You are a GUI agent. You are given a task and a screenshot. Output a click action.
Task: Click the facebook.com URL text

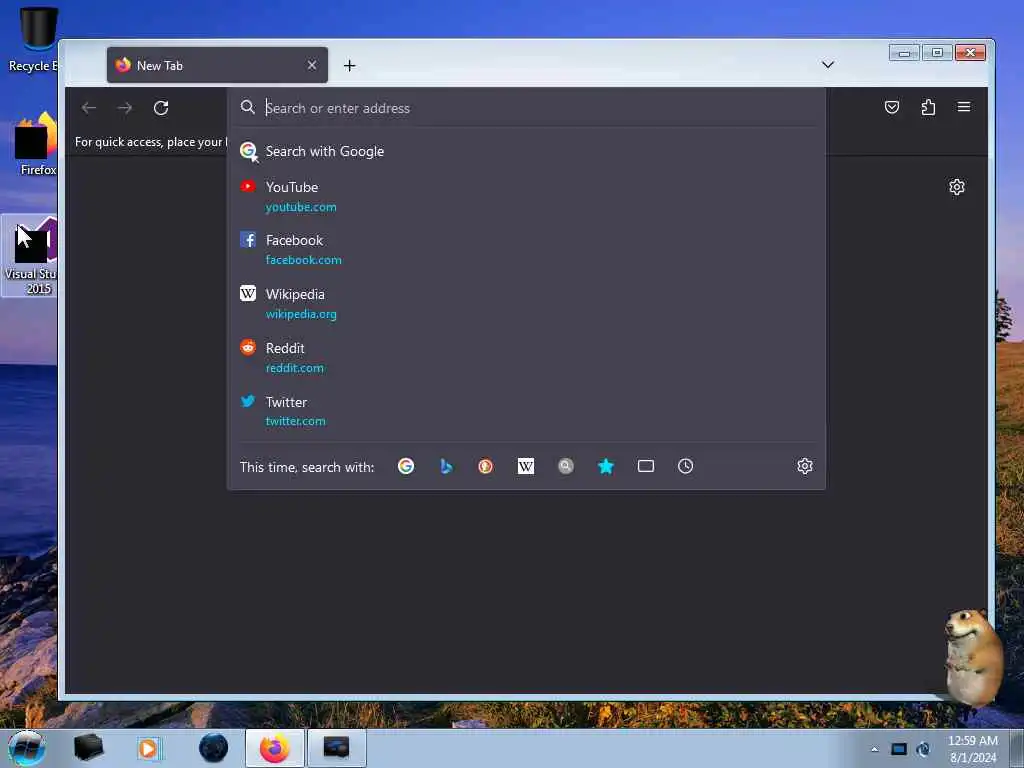tap(304, 260)
